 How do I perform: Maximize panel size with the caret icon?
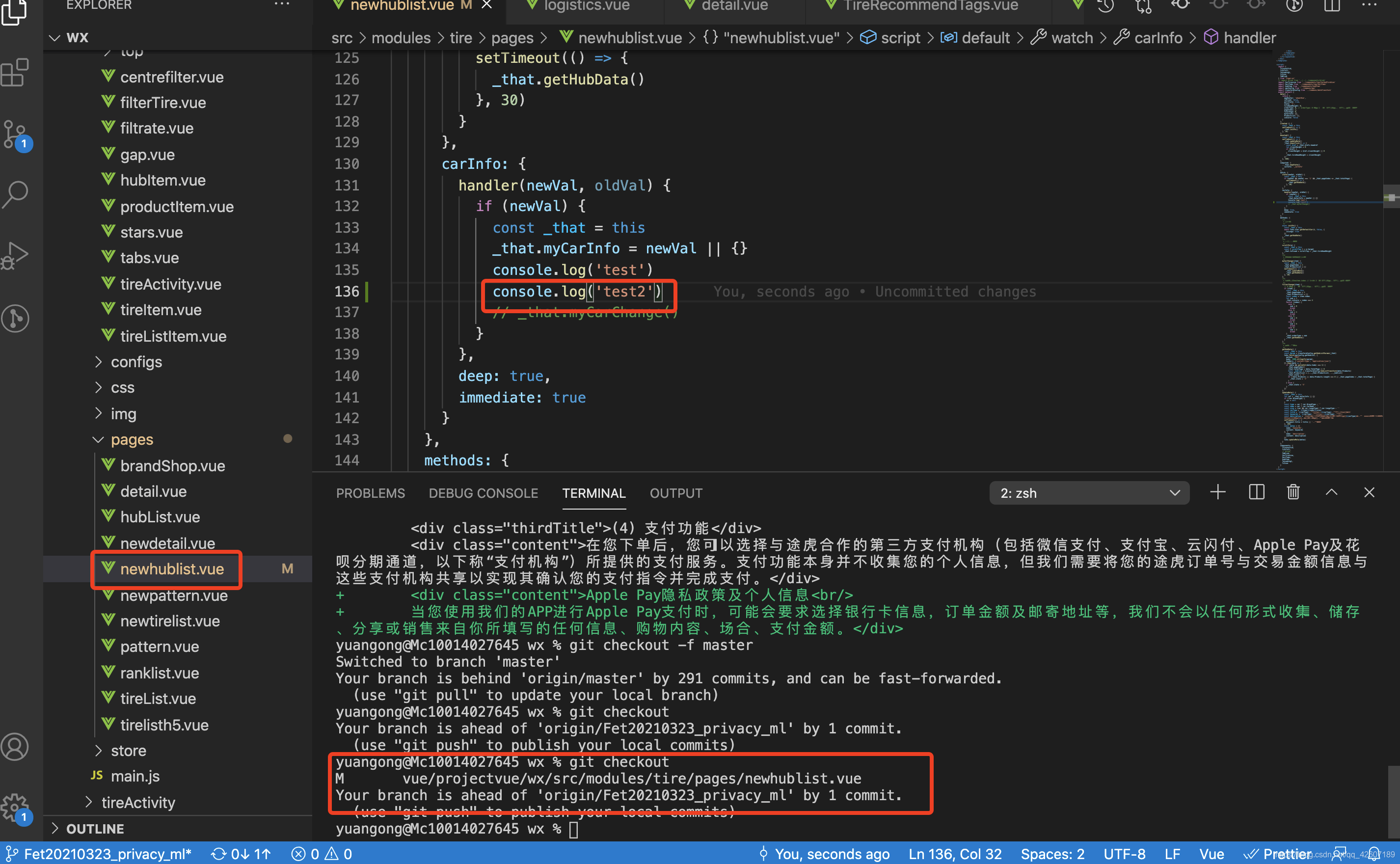coord(1331,492)
